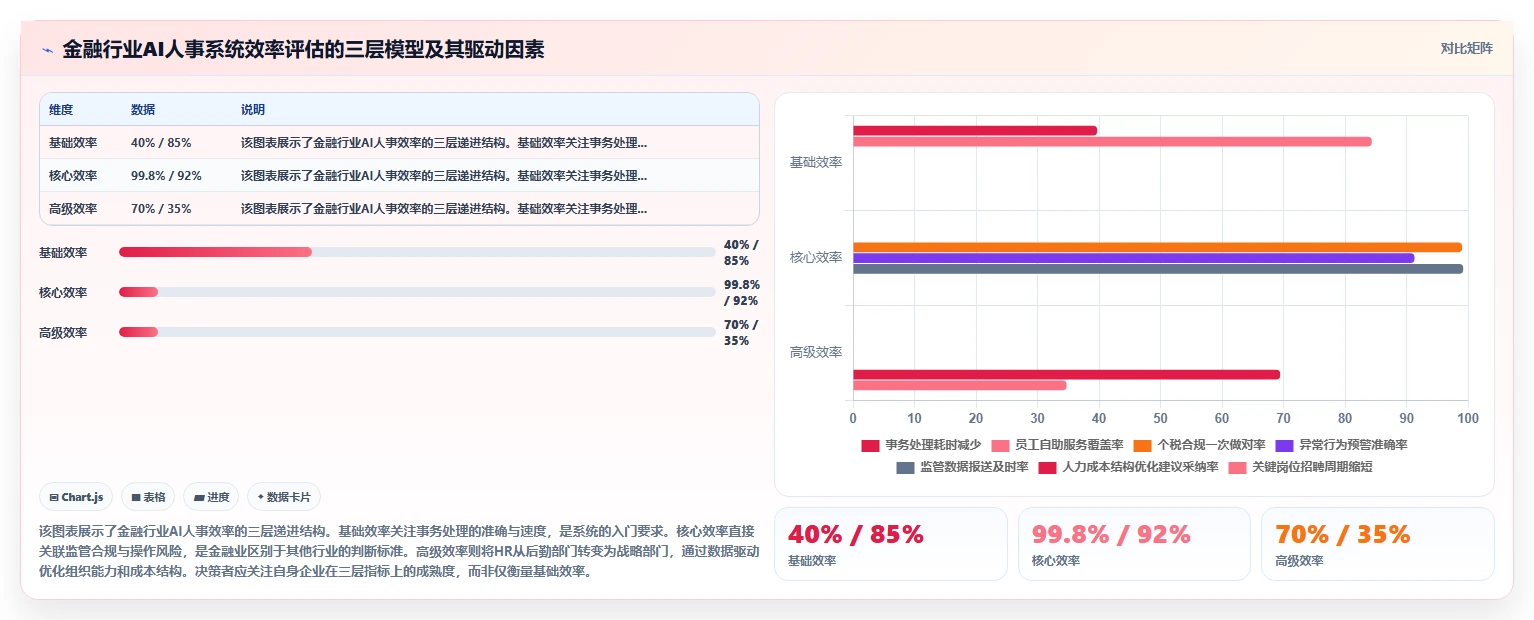Select the 进度 chip

211,497
